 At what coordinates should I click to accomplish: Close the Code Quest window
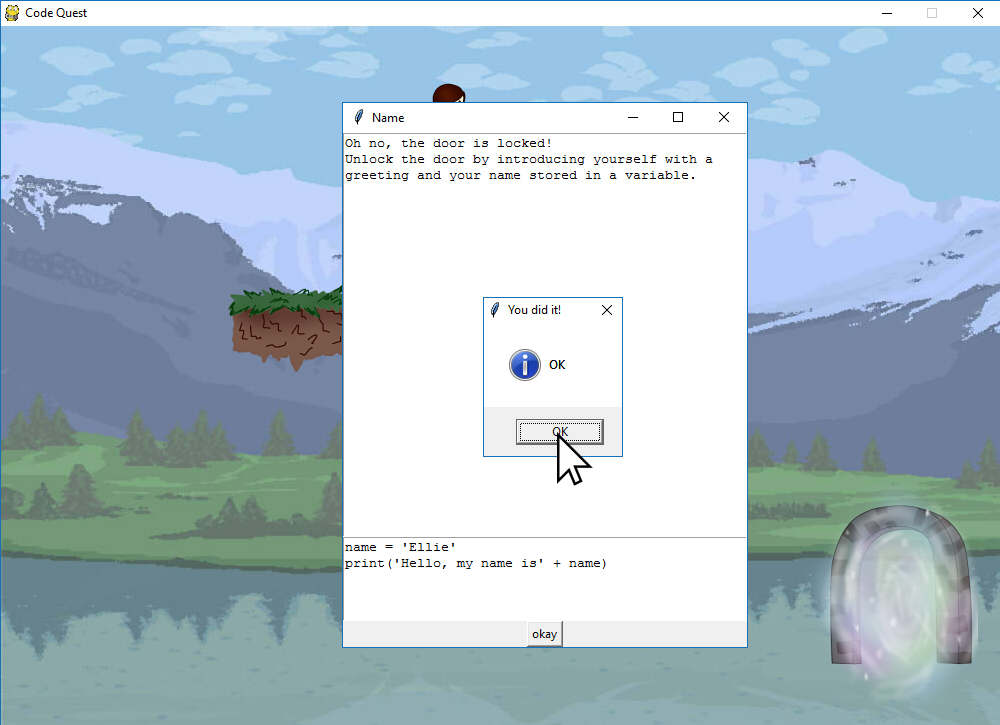pos(978,13)
